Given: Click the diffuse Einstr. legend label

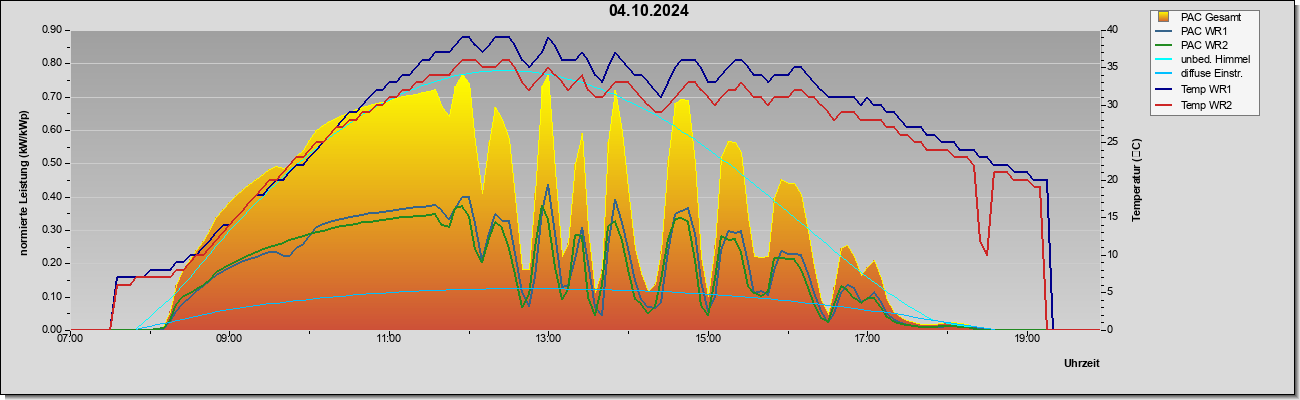Looking at the screenshot, I should 1214,75.
